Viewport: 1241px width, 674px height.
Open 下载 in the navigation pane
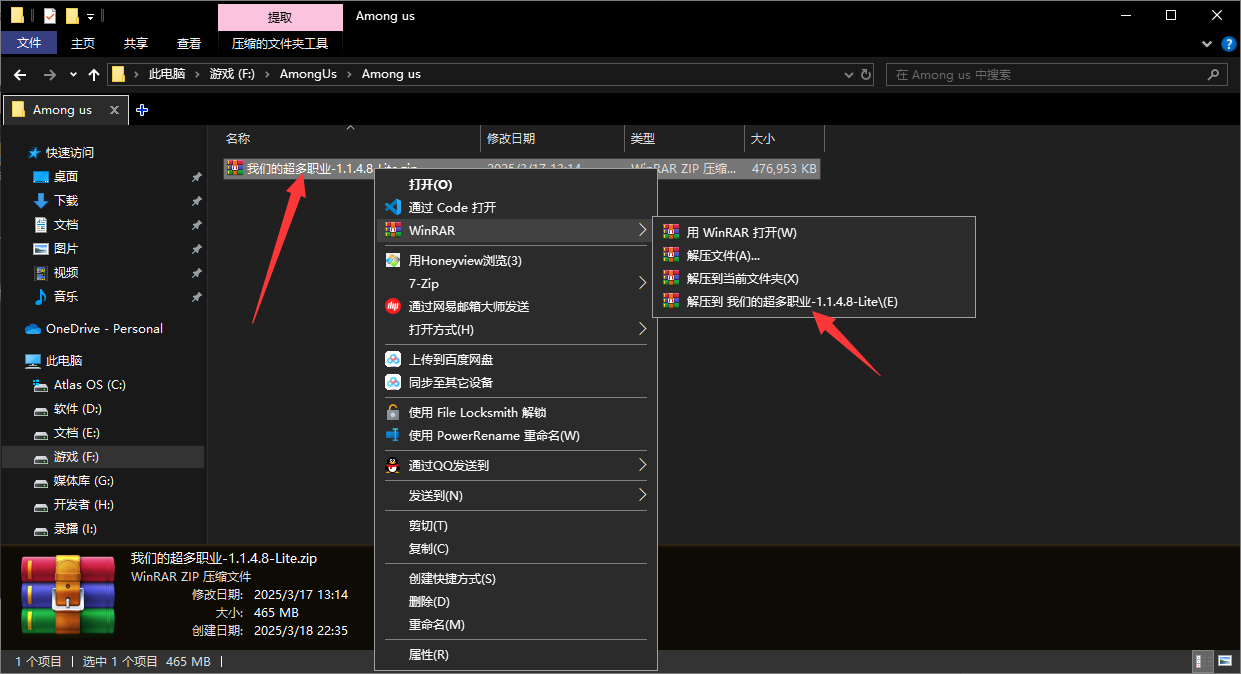[66, 200]
